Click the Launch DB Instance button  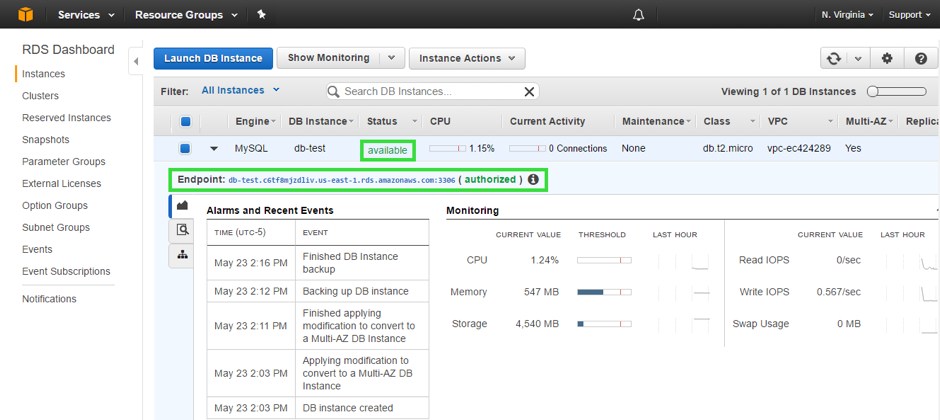(213, 59)
